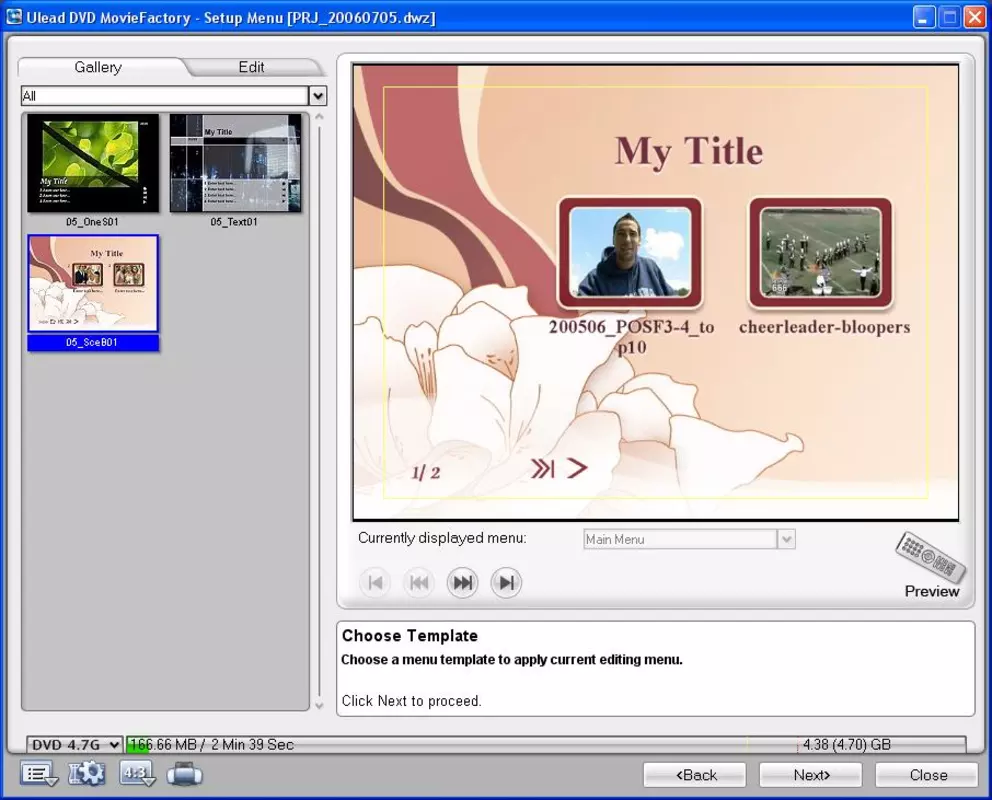Click the cheerleader-bloopers caption text
The height and width of the screenshot is (800, 992).
[824, 327]
